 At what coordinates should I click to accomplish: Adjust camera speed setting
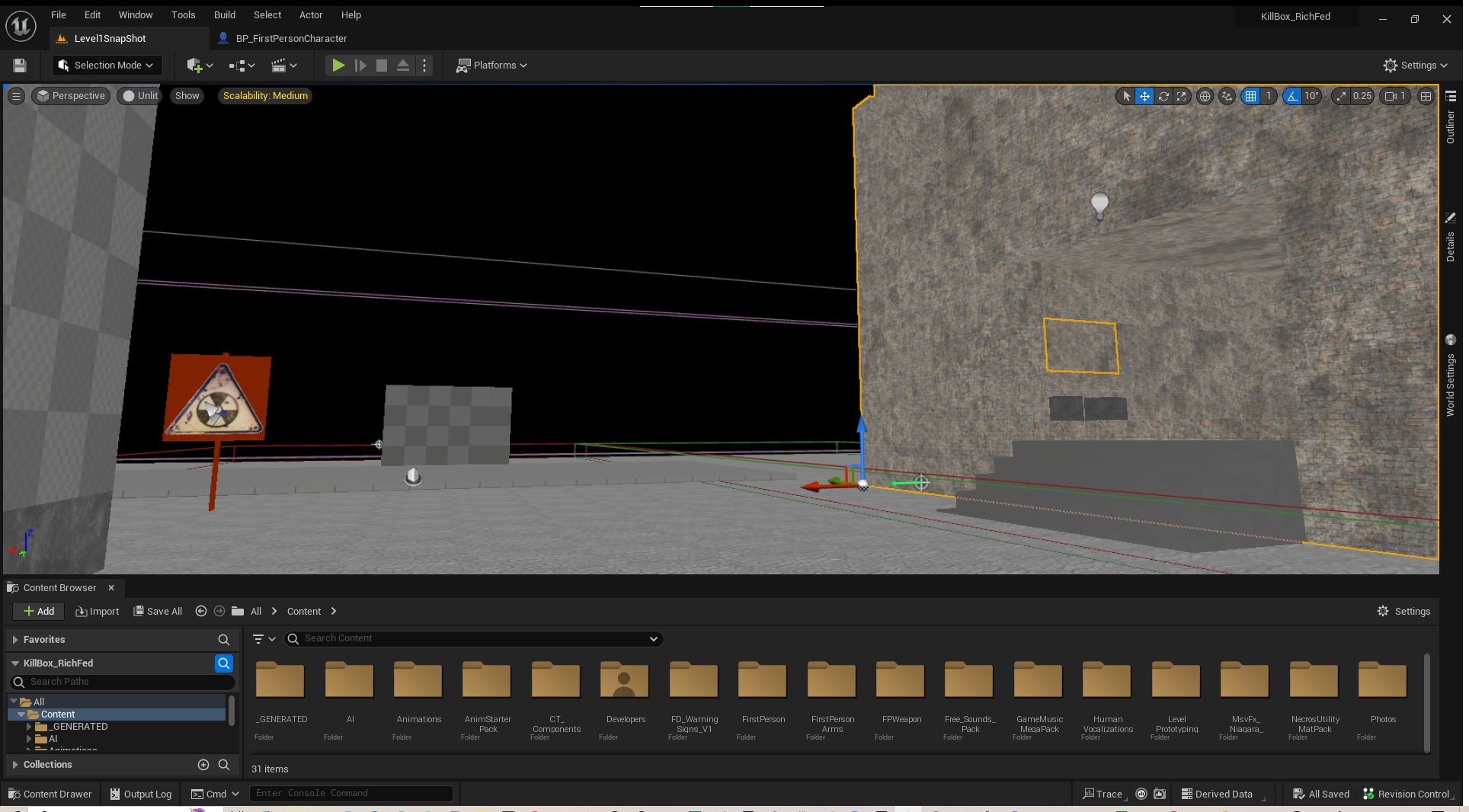coord(1396,96)
